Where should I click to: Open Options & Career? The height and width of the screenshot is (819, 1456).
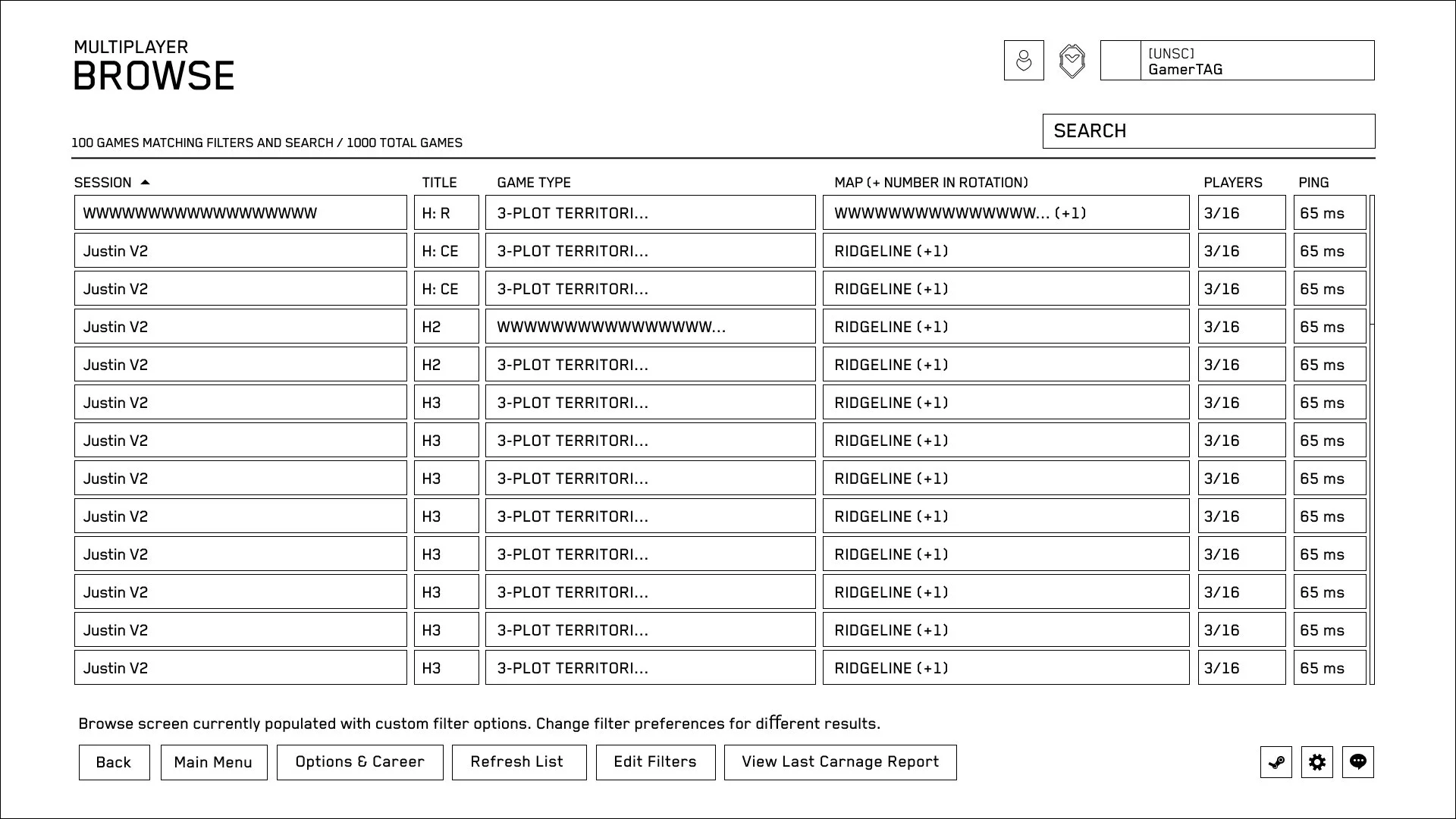pos(359,762)
